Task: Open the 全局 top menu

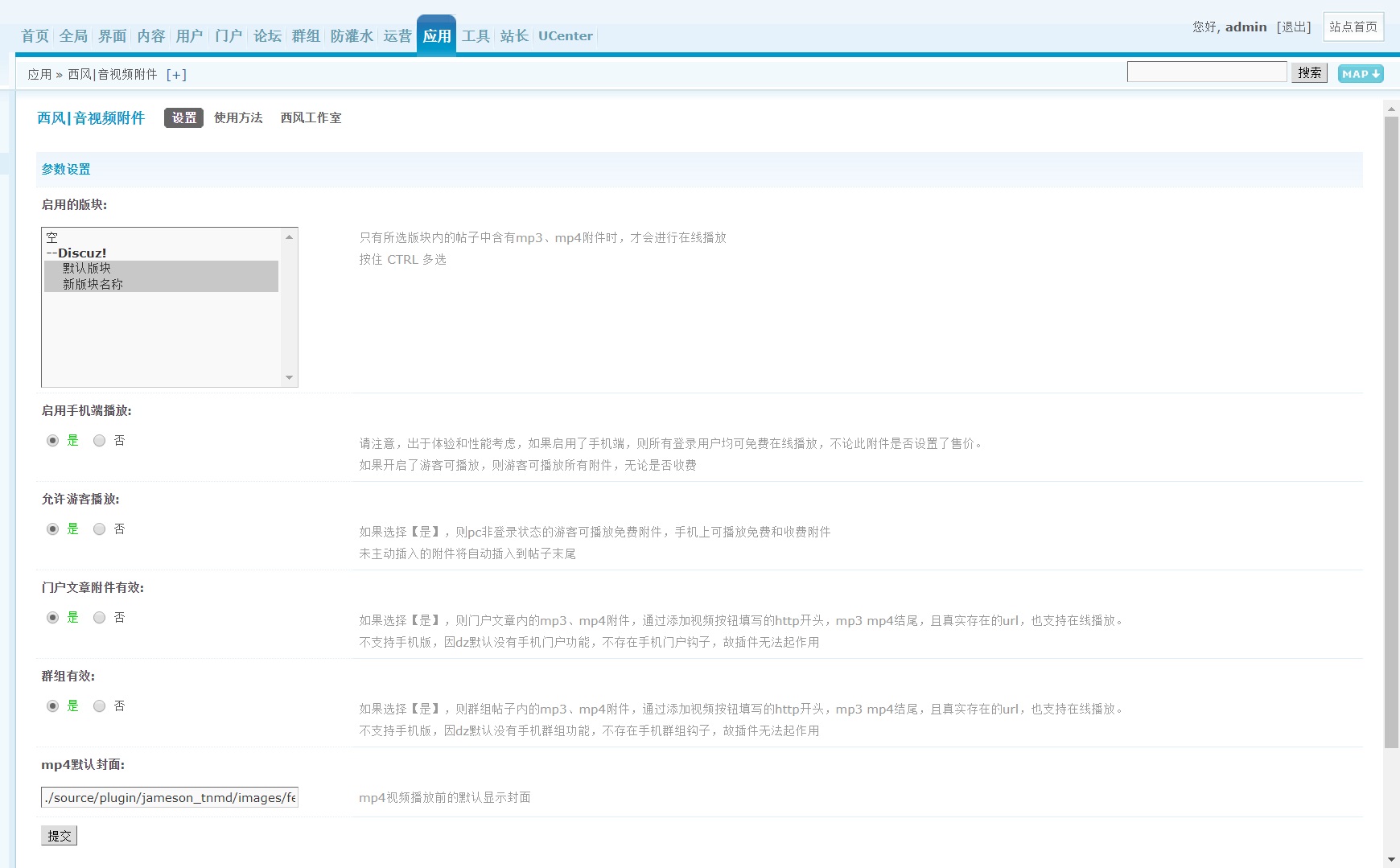Action: [73, 36]
